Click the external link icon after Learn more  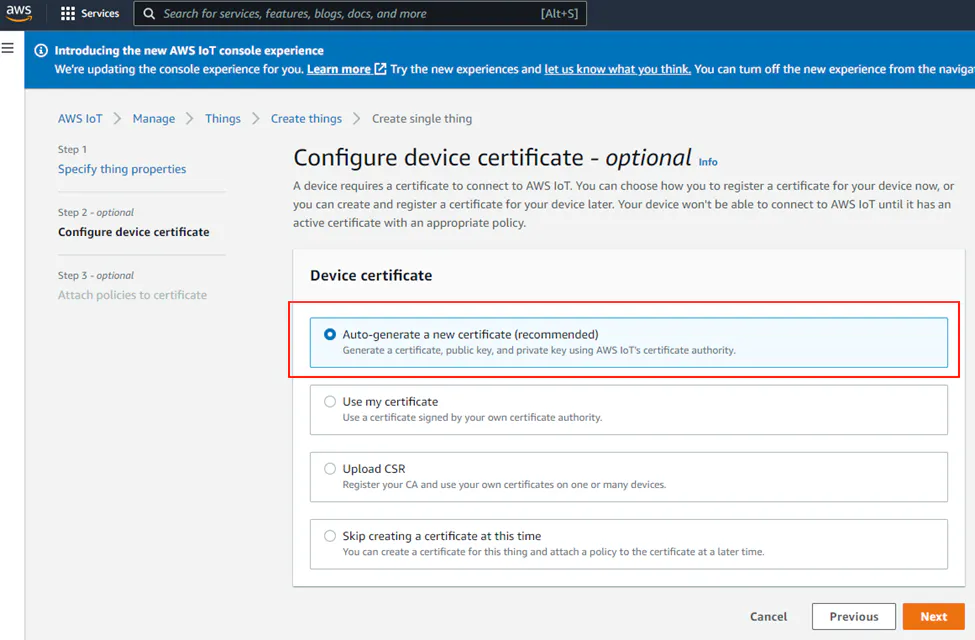click(x=380, y=69)
